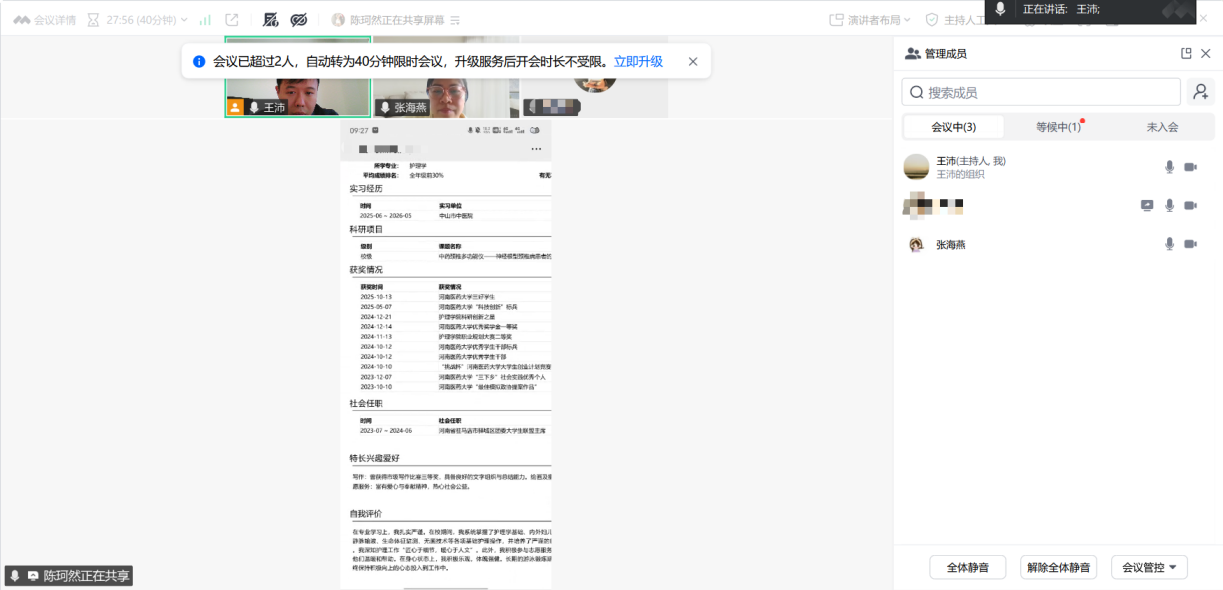This screenshot has width=1223, height=590.
Task: Click 张海燕's camera icon in member list
Action: pyautogui.click(x=1190, y=244)
